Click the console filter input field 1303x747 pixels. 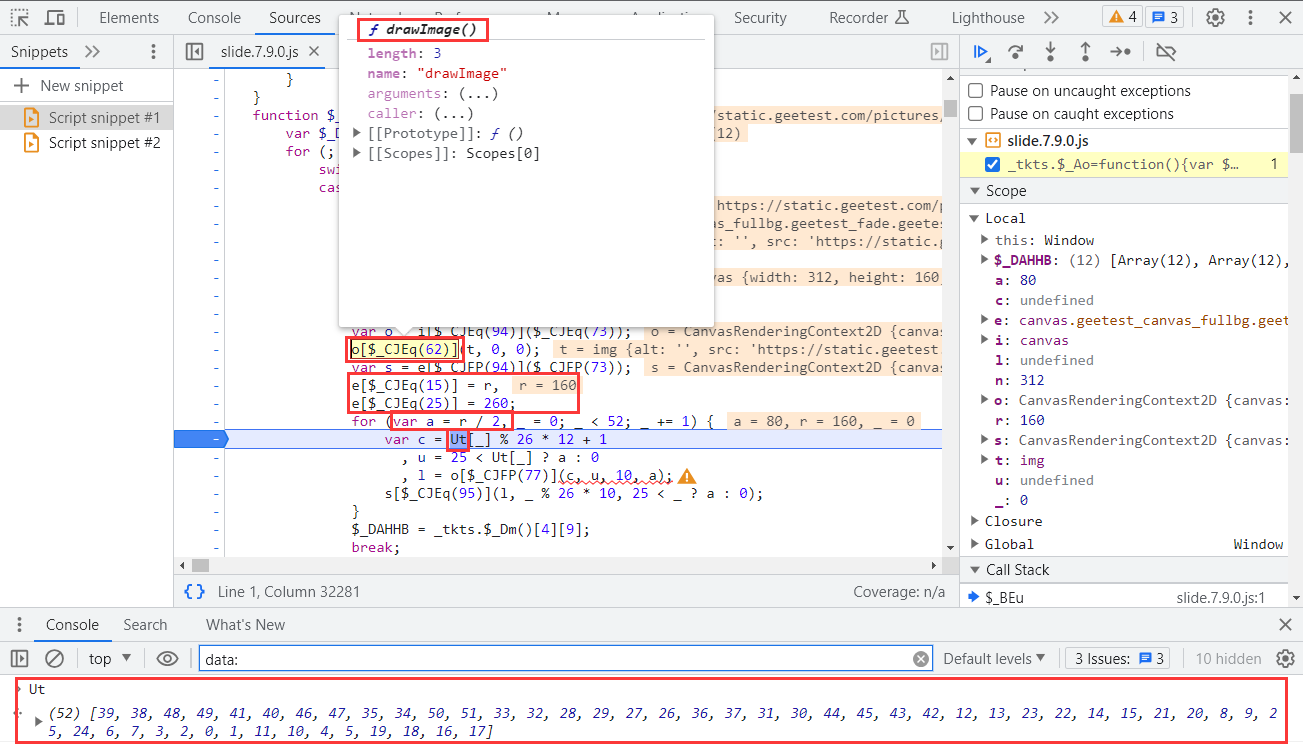[x=560, y=659]
